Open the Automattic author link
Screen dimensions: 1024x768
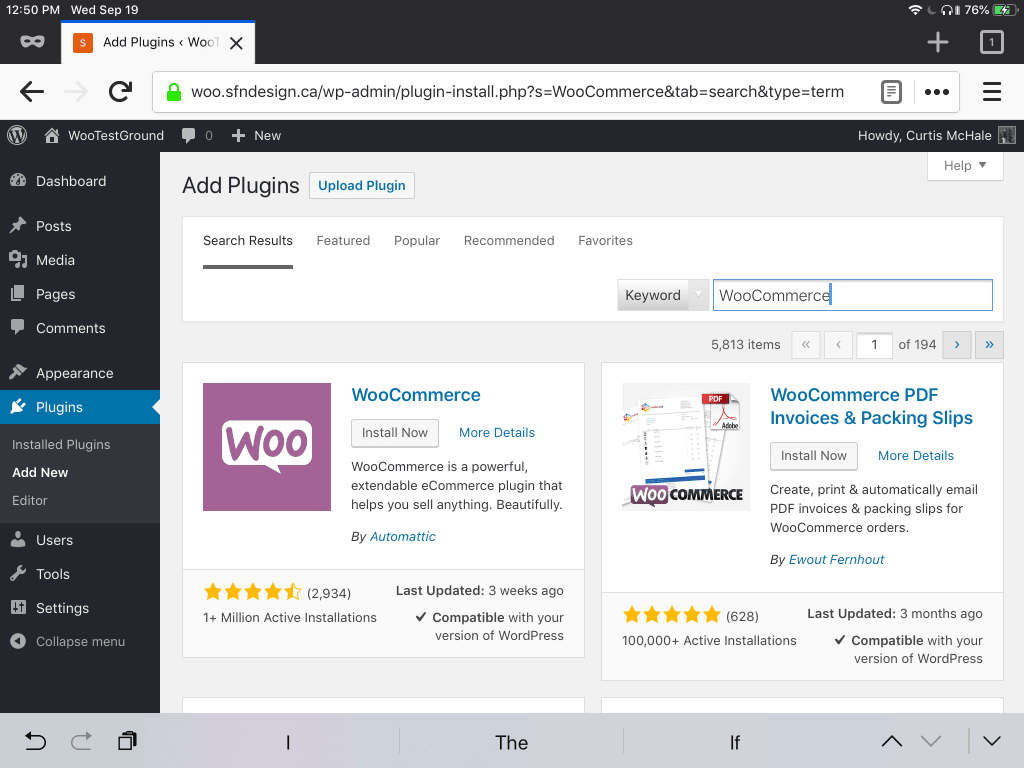click(x=402, y=537)
